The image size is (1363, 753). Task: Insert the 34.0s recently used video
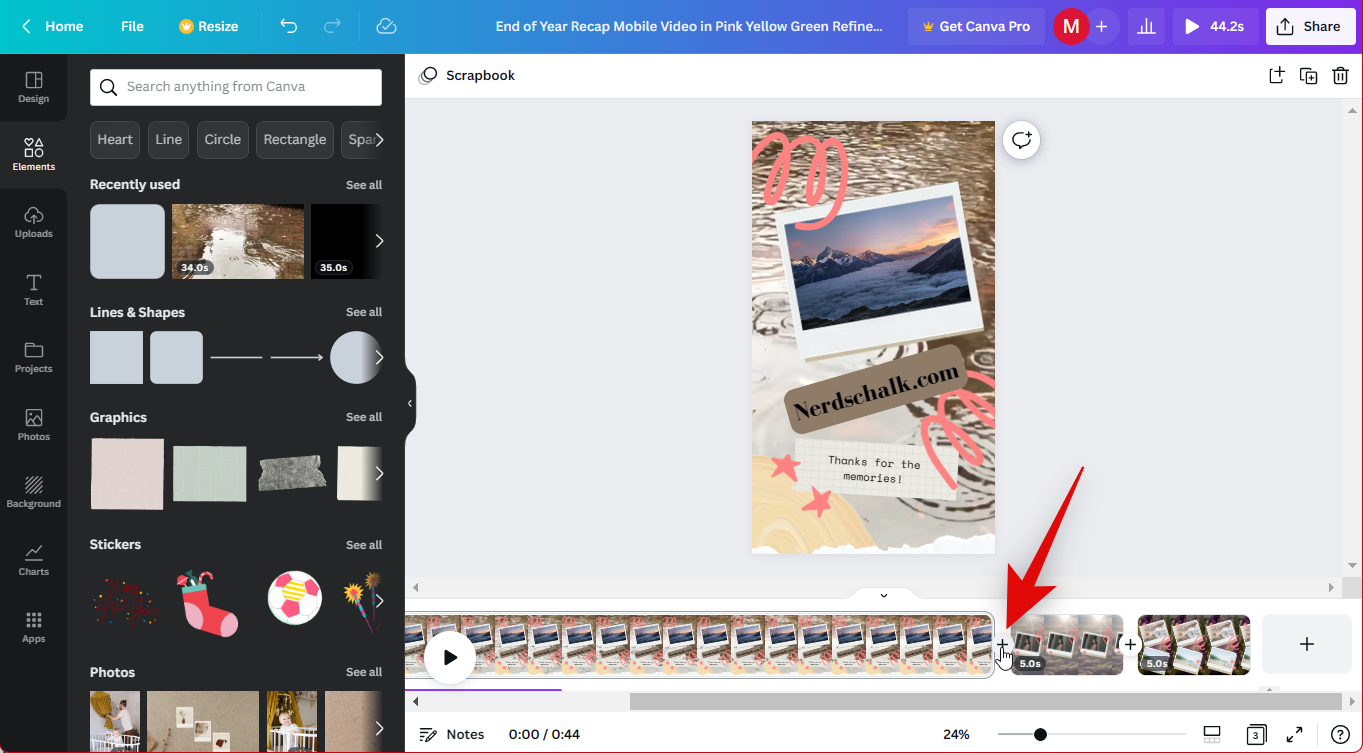coord(238,241)
